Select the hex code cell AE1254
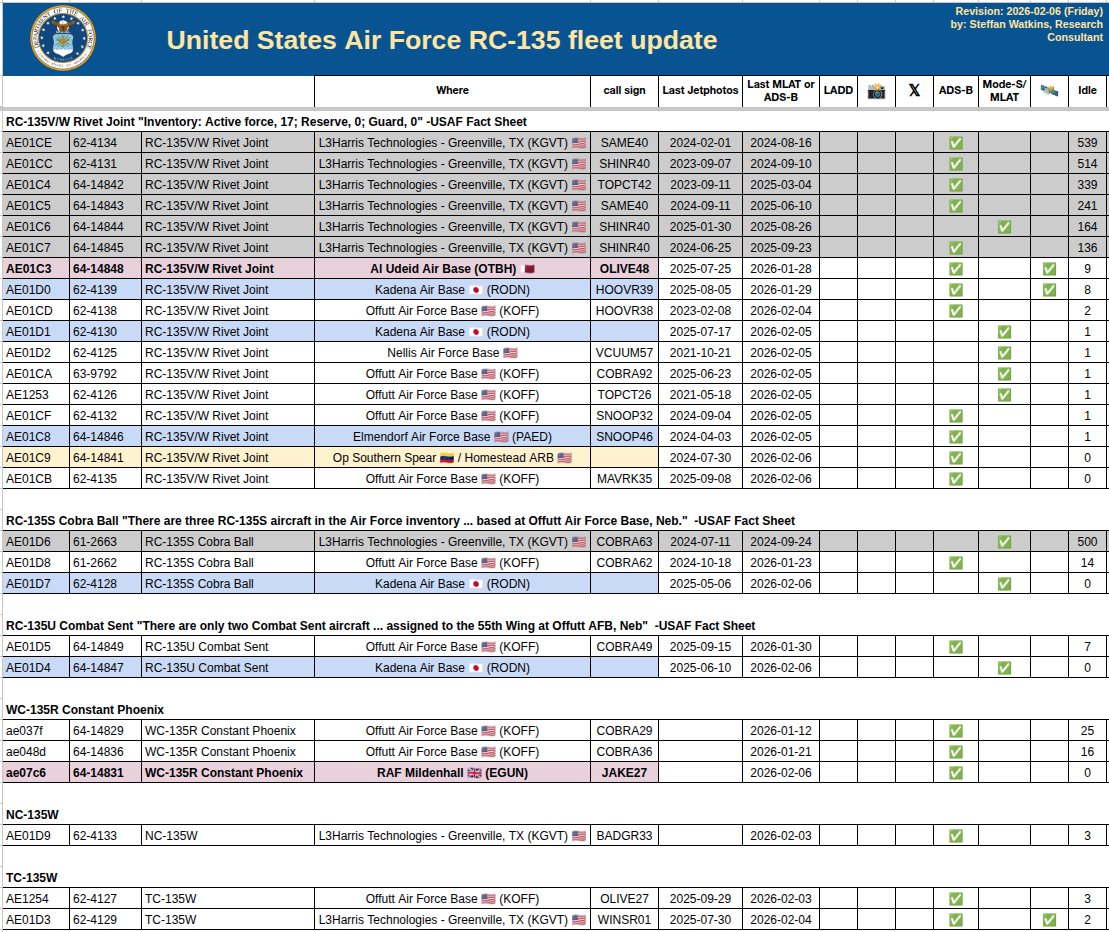Image resolution: width=1109 pixels, height=932 pixels. click(x=36, y=899)
